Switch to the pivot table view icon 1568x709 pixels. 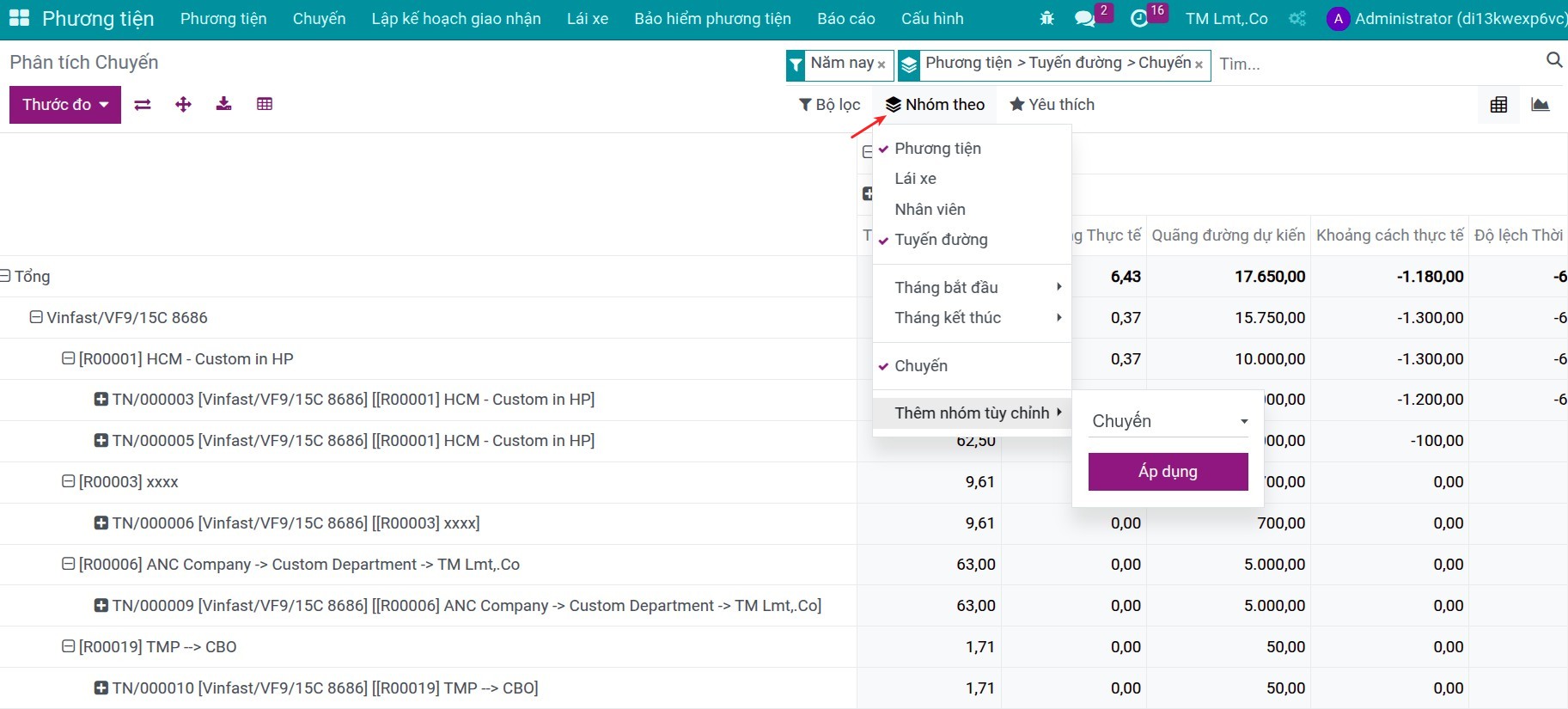[x=1498, y=105]
